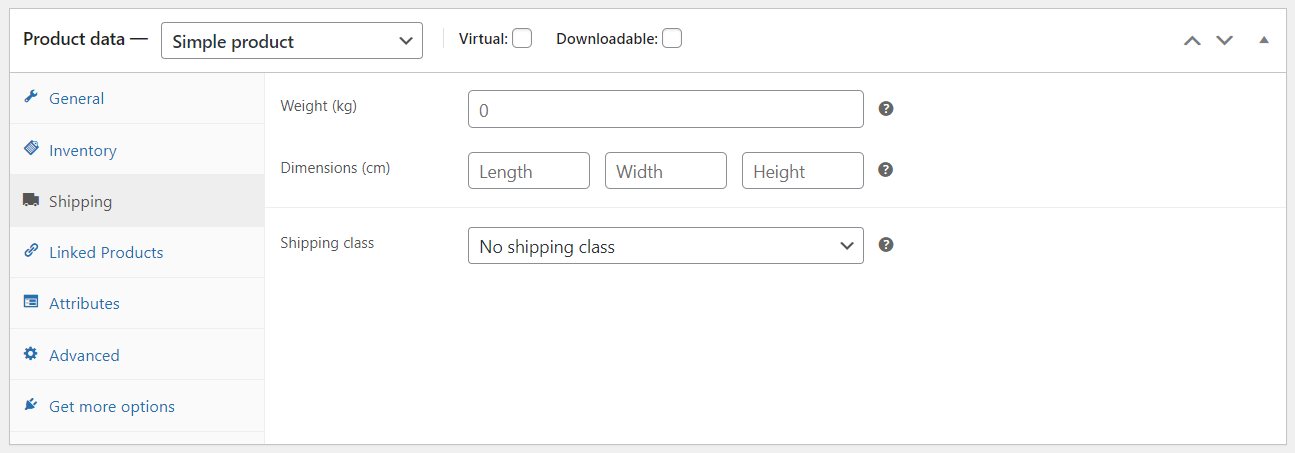The height and width of the screenshot is (453, 1295).
Task: Click the Shipping truck icon
Action: click(31, 201)
